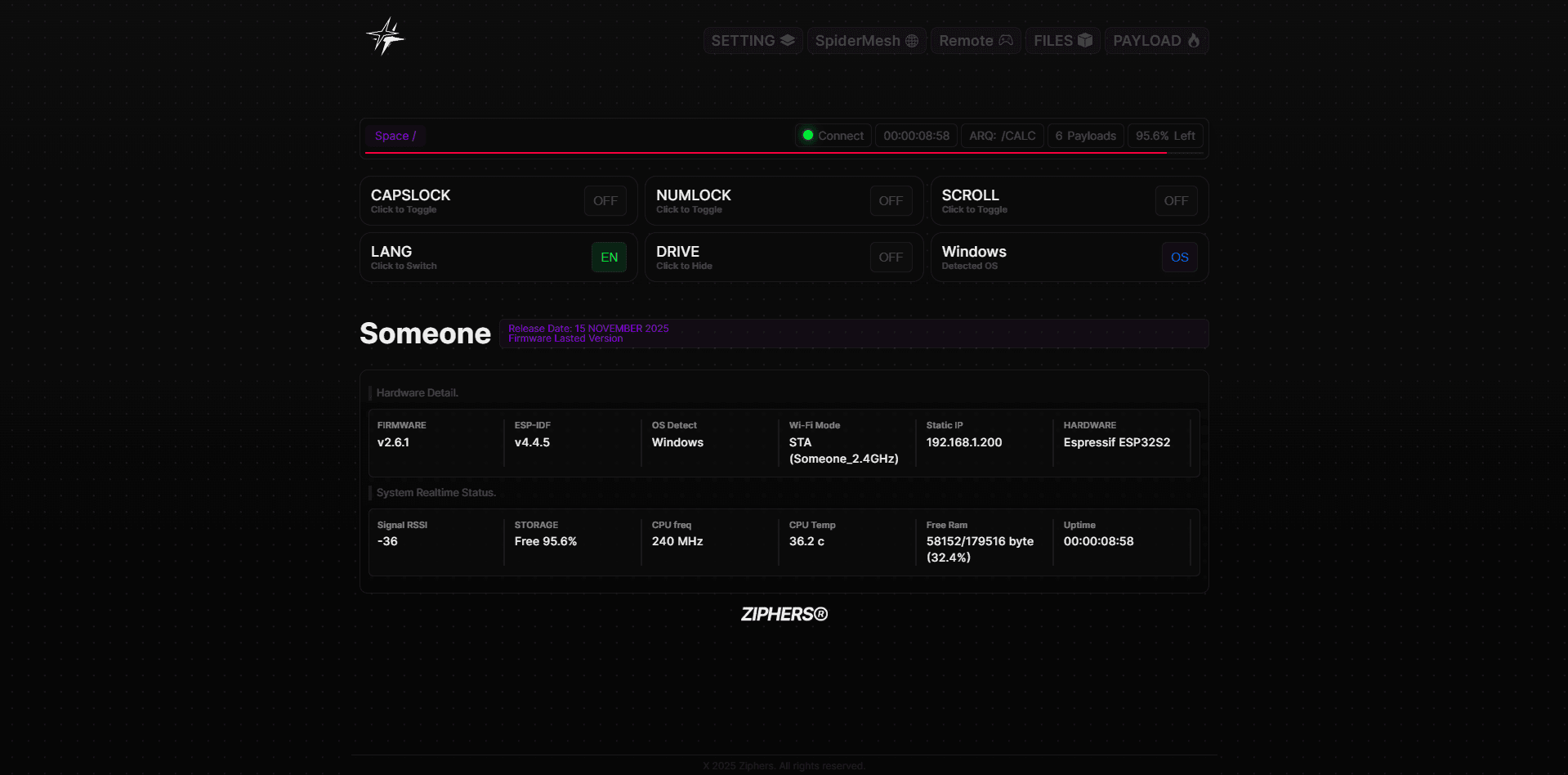Toggle CAPSLOCK off switch
Screen dimensions: 1568x775
(x=605, y=201)
